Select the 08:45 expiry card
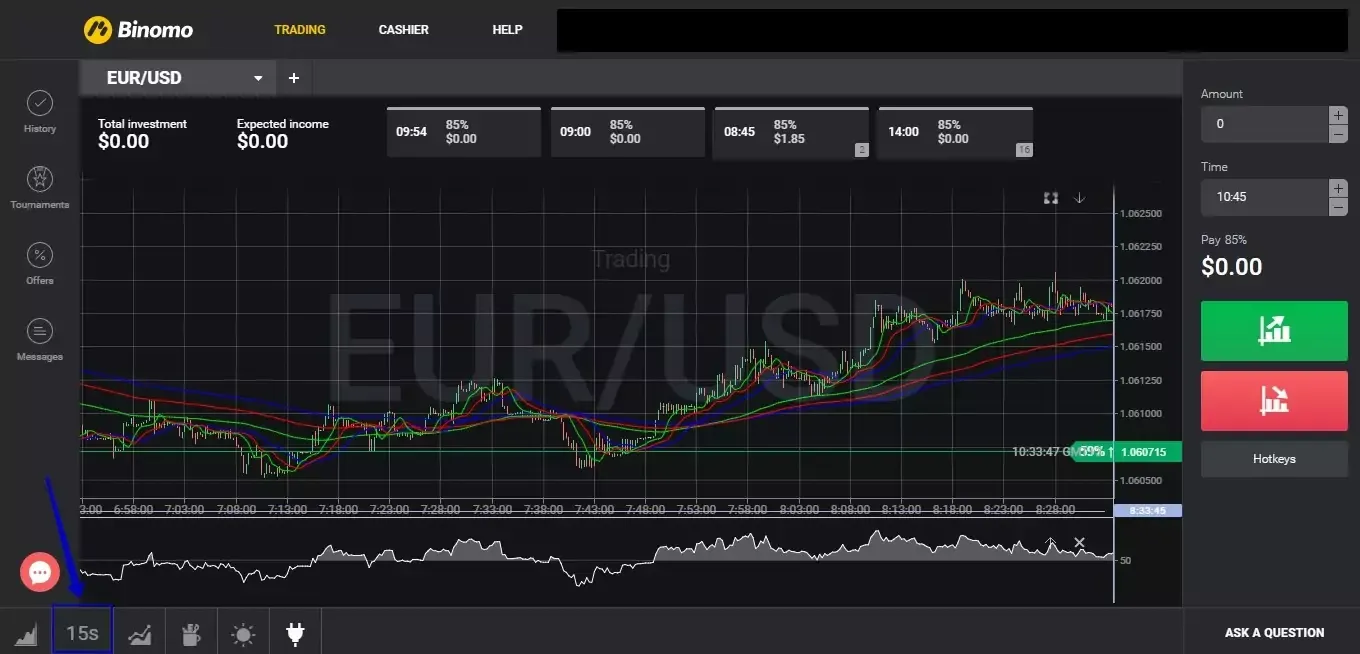 (x=791, y=132)
